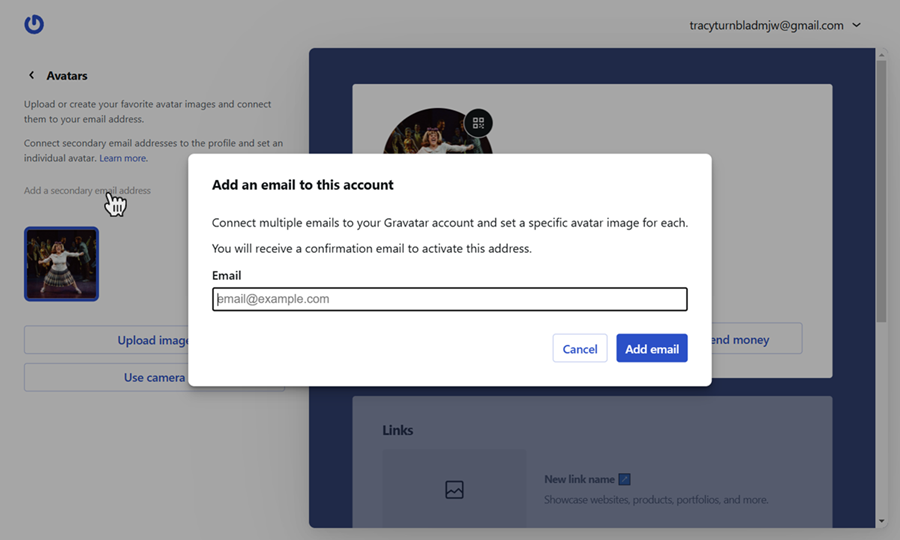Open the tracyturnbladmjw@gmail.com account dropdown
900x540 pixels.
775,26
